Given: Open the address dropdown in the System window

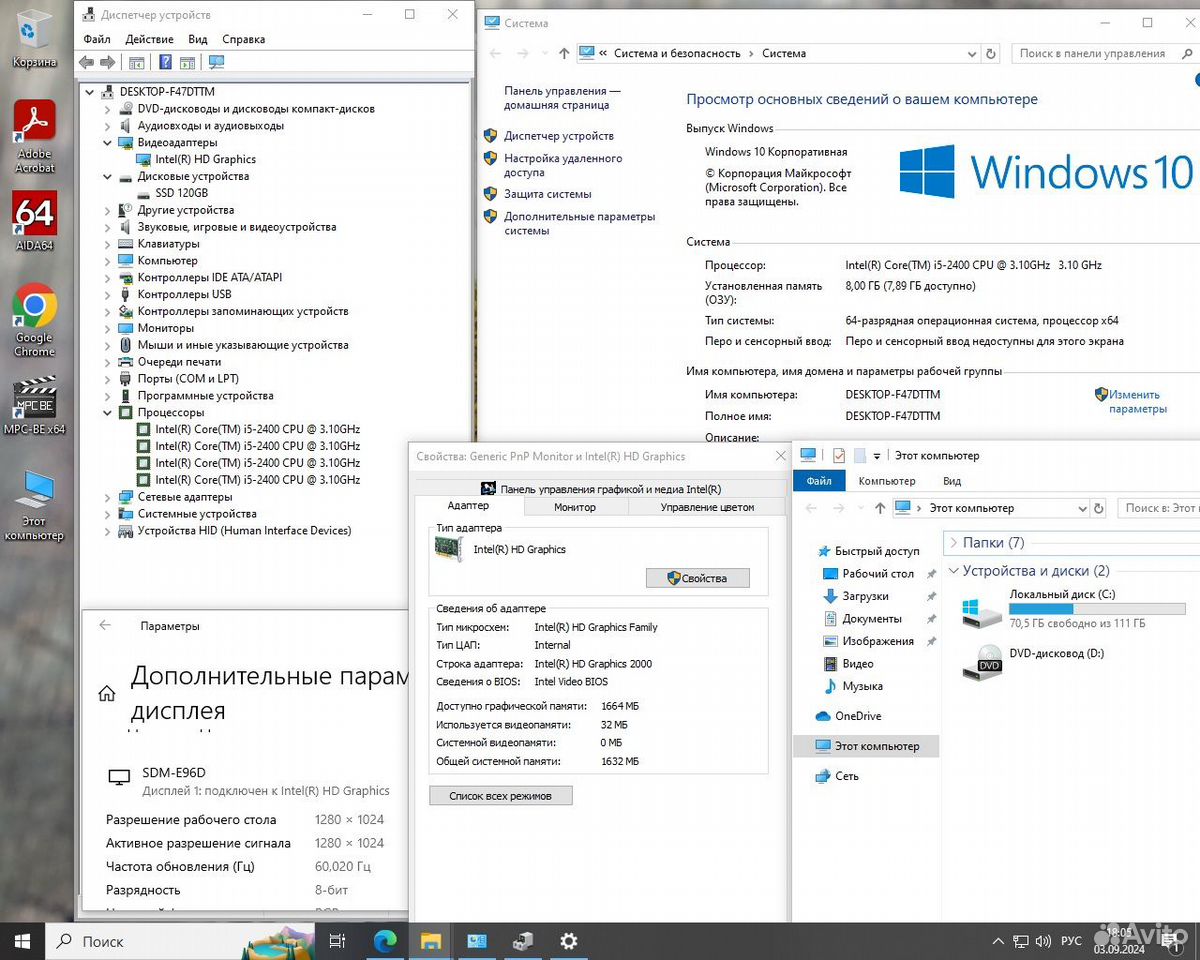Looking at the screenshot, I should click(970, 53).
